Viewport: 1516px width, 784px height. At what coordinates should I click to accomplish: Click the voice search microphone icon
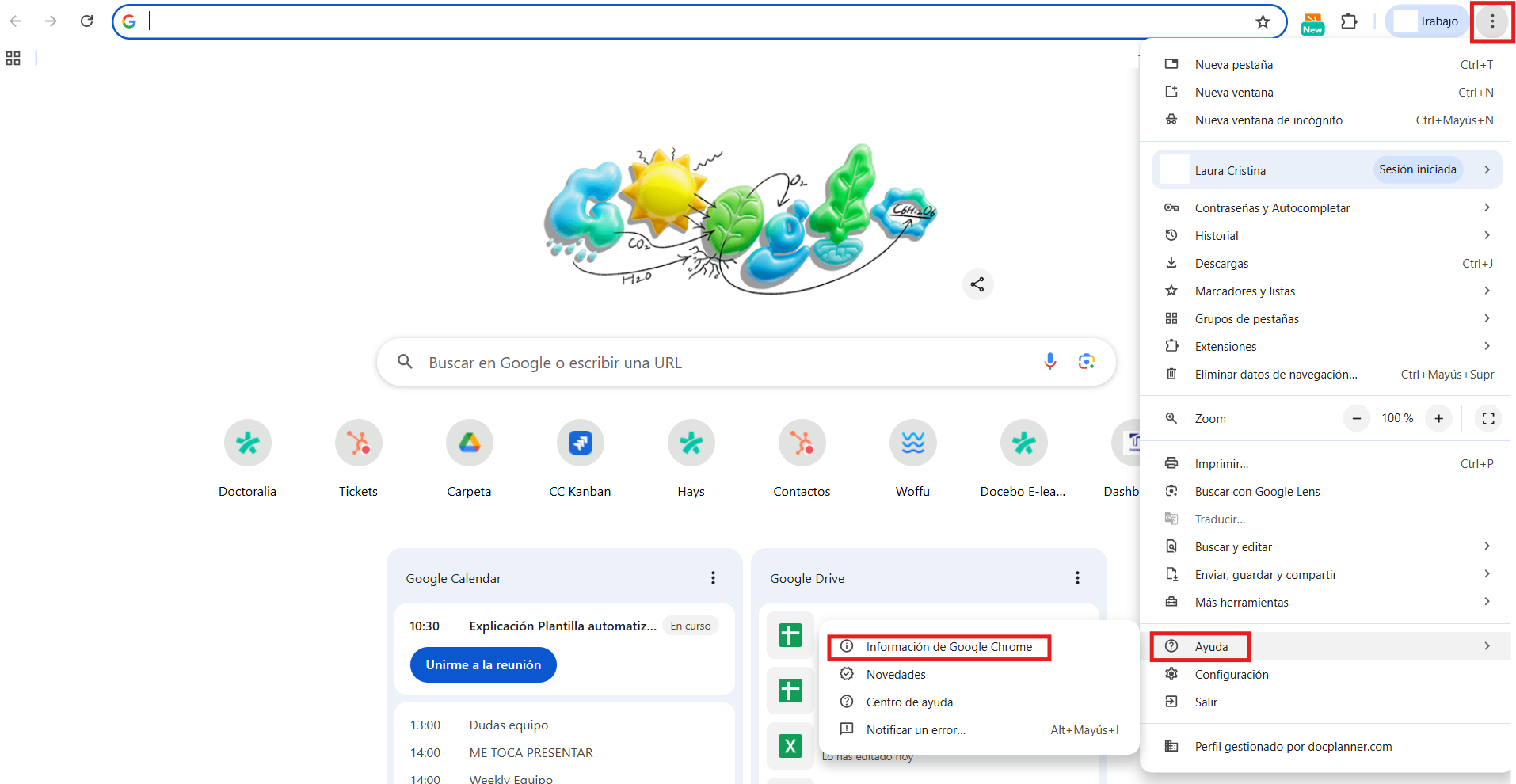1049,362
